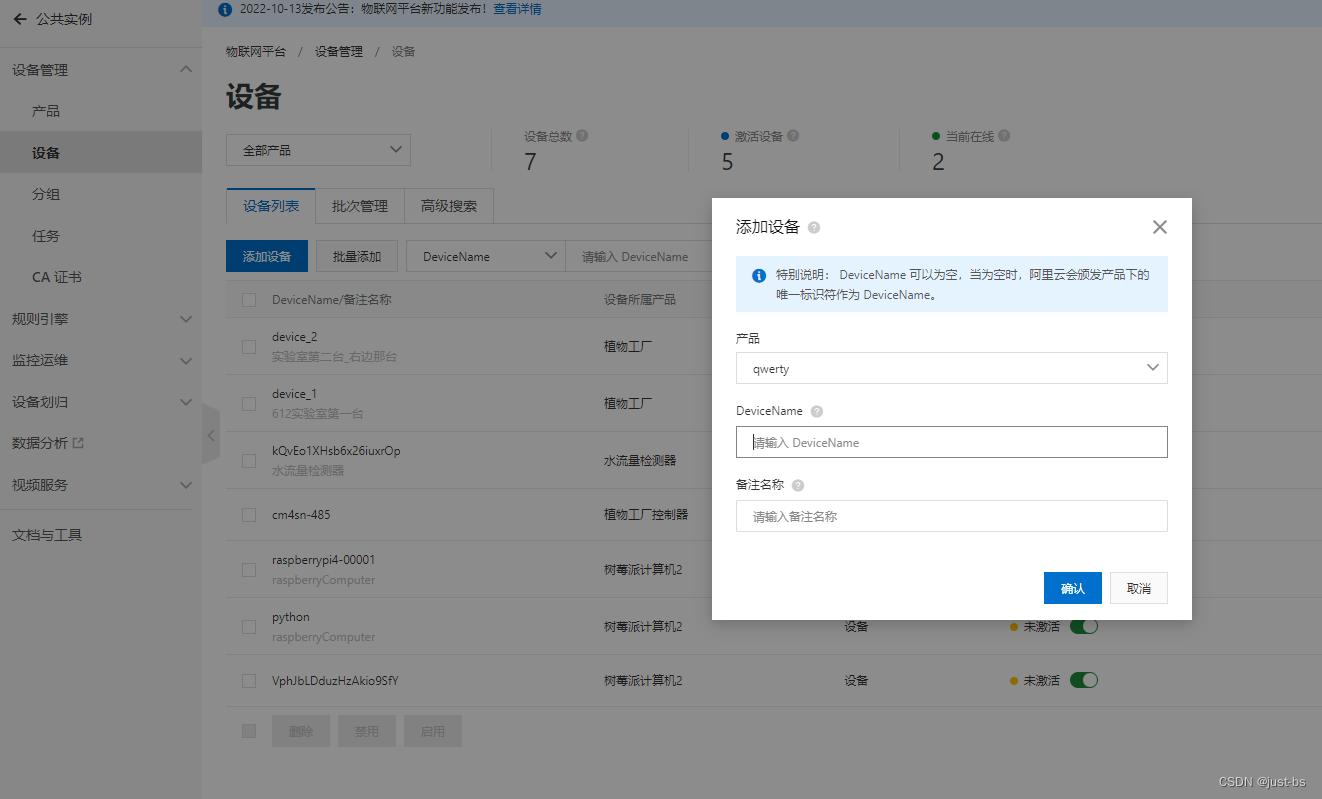The image size is (1322, 799).
Task: Click device name device_2 in the list
Action: [294, 337]
